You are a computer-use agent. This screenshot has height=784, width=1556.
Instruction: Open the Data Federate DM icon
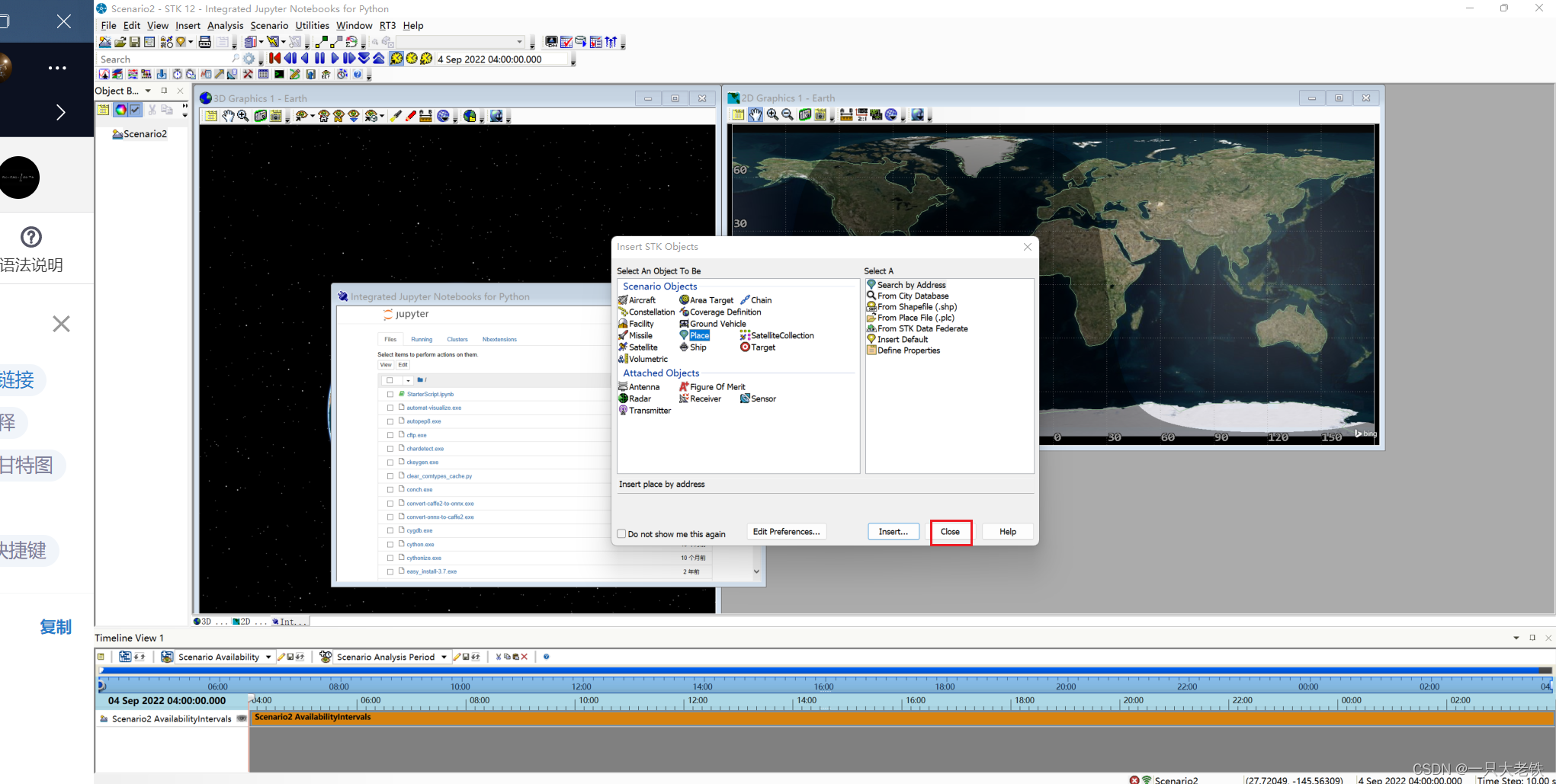551,42
